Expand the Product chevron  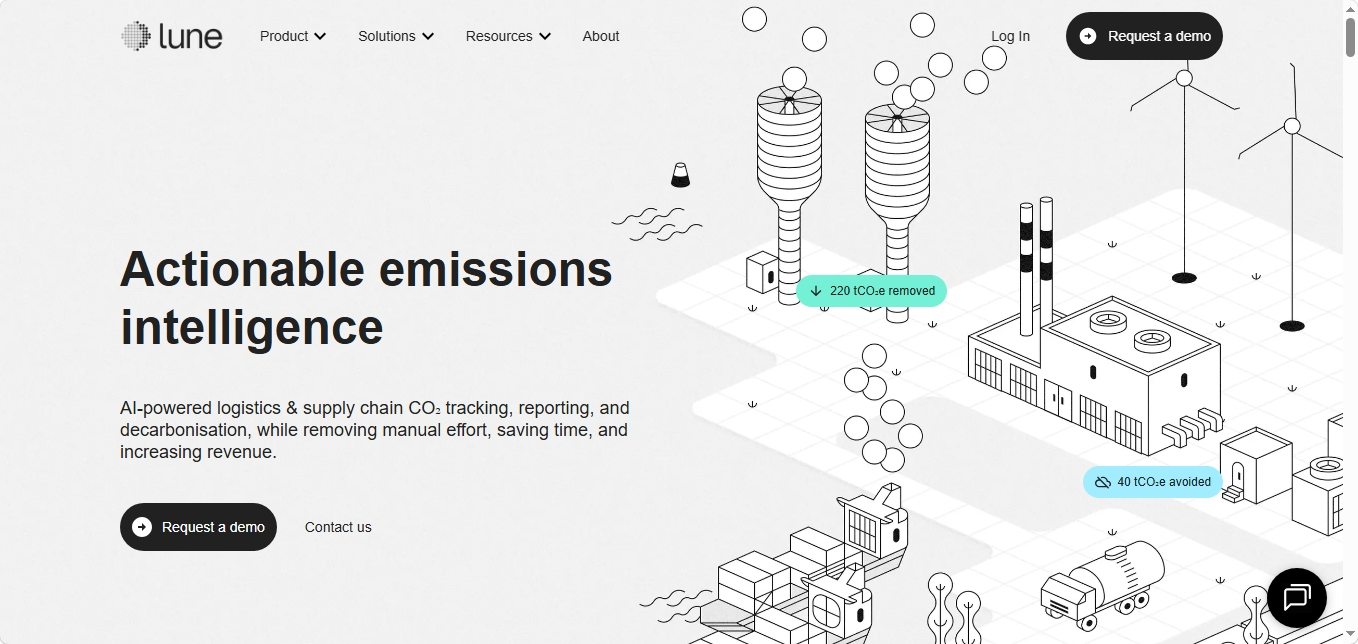pos(320,36)
